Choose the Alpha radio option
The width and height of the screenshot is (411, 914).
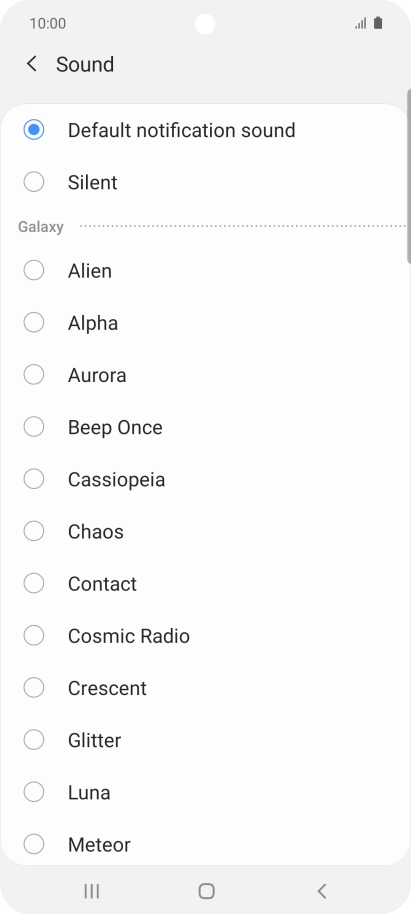tap(34, 322)
